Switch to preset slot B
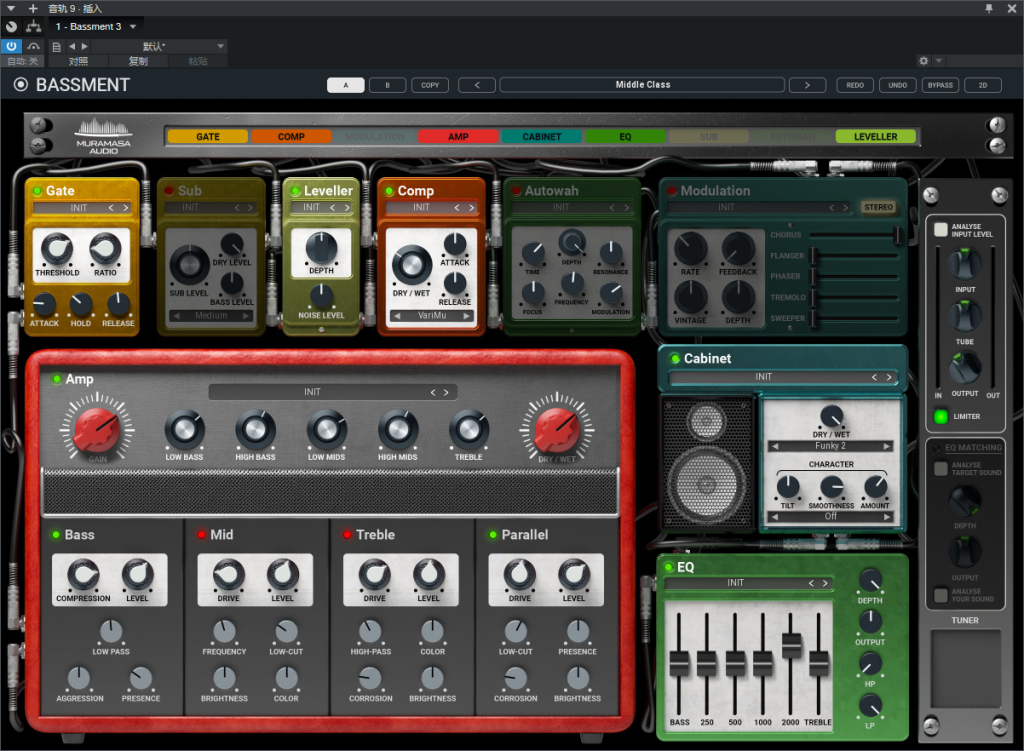Image resolution: width=1024 pixels, height=751 pixels. click(x=387, y=85)
